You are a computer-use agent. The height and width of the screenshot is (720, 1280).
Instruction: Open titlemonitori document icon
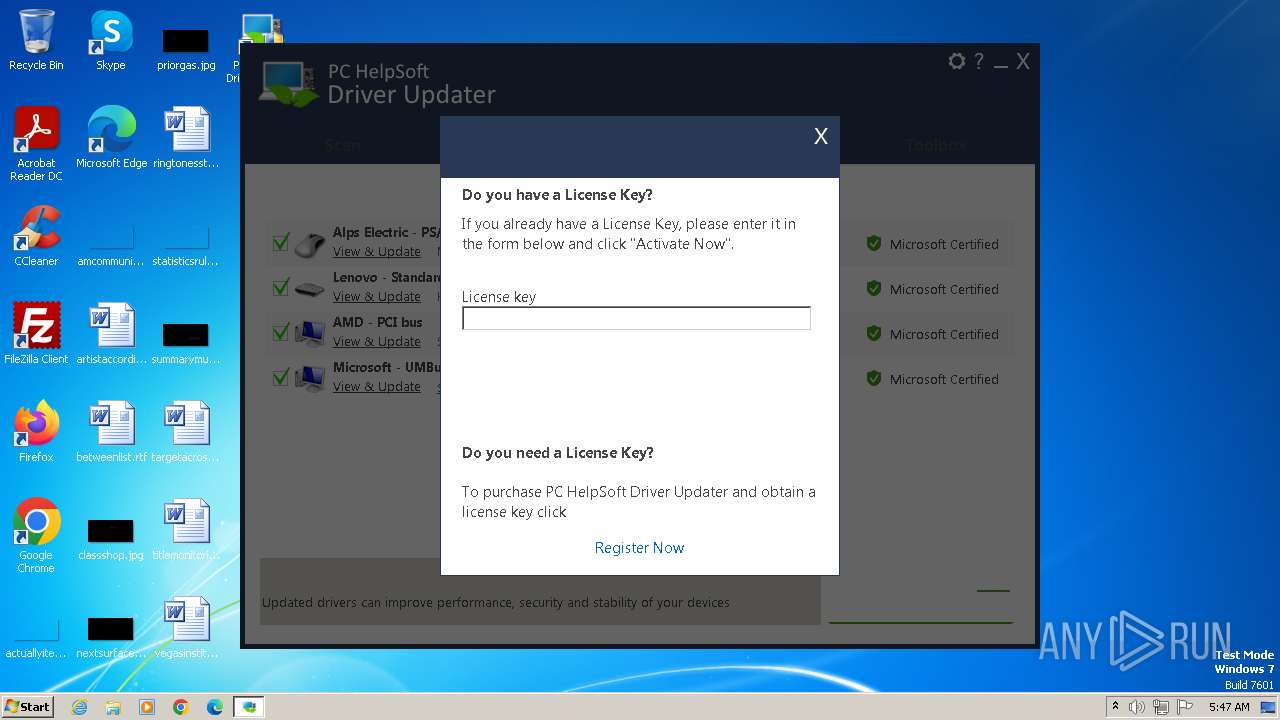[x=186, y=530]
